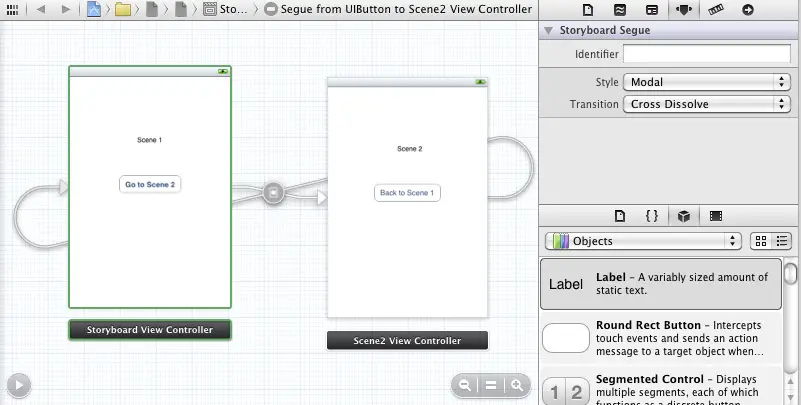Collapse the Storyboard Segue section
Image resolution: width=801 pixels, height=405 pixels.
(549, 31)
